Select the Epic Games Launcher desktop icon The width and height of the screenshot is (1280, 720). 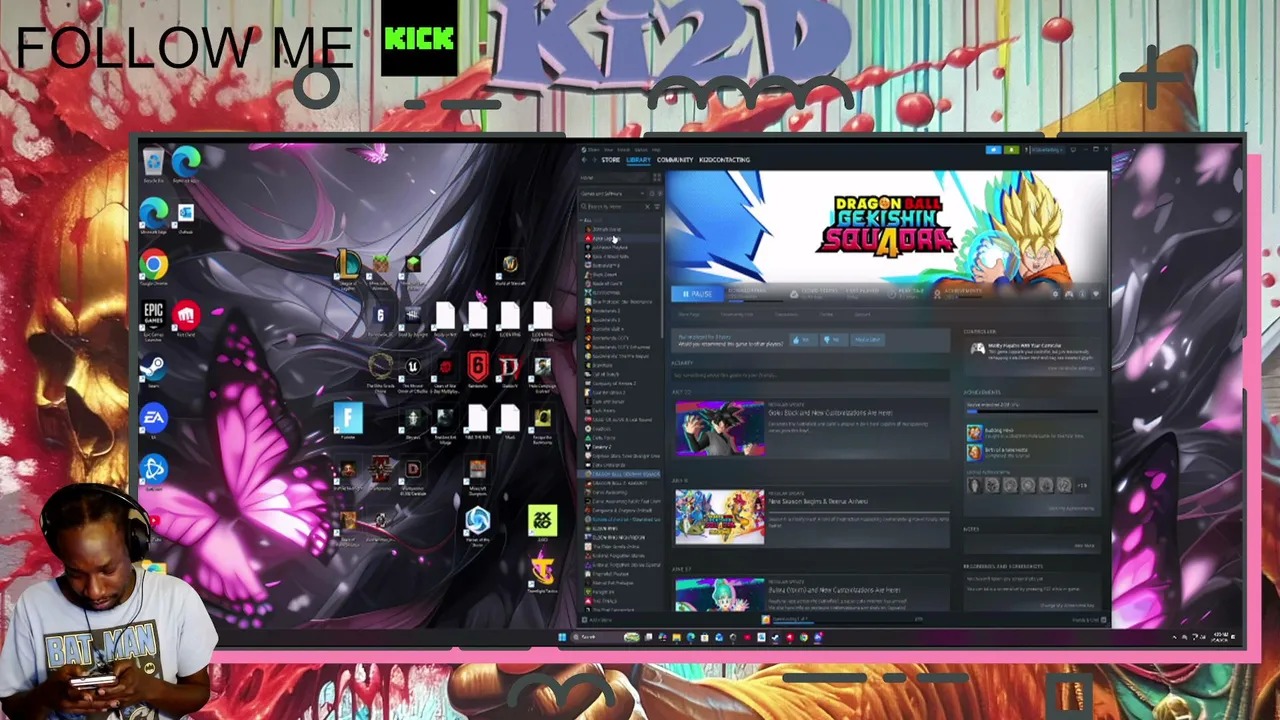click(x=153, y=320)
